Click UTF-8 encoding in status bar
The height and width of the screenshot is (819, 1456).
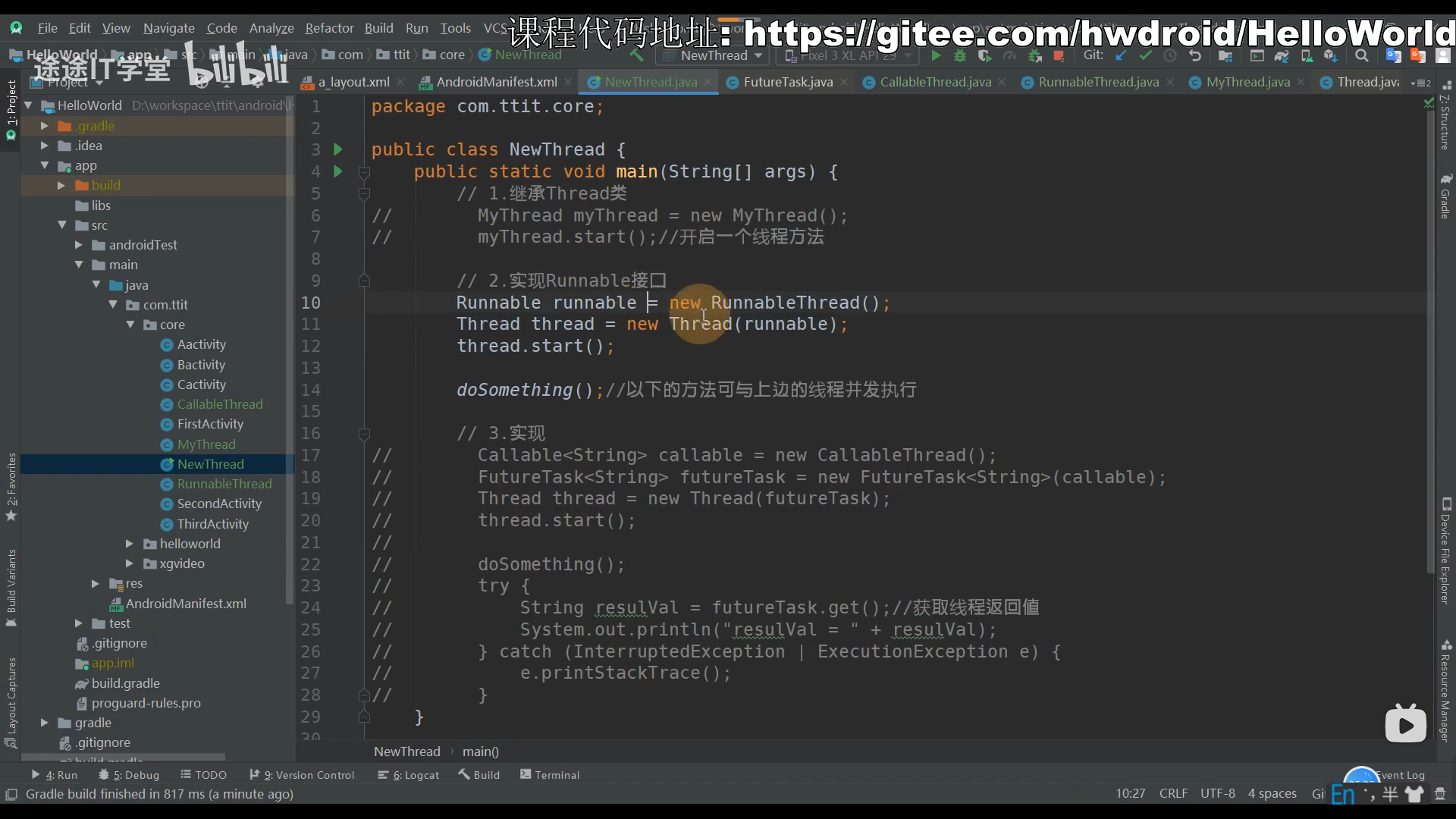(x=1218, y=793)
